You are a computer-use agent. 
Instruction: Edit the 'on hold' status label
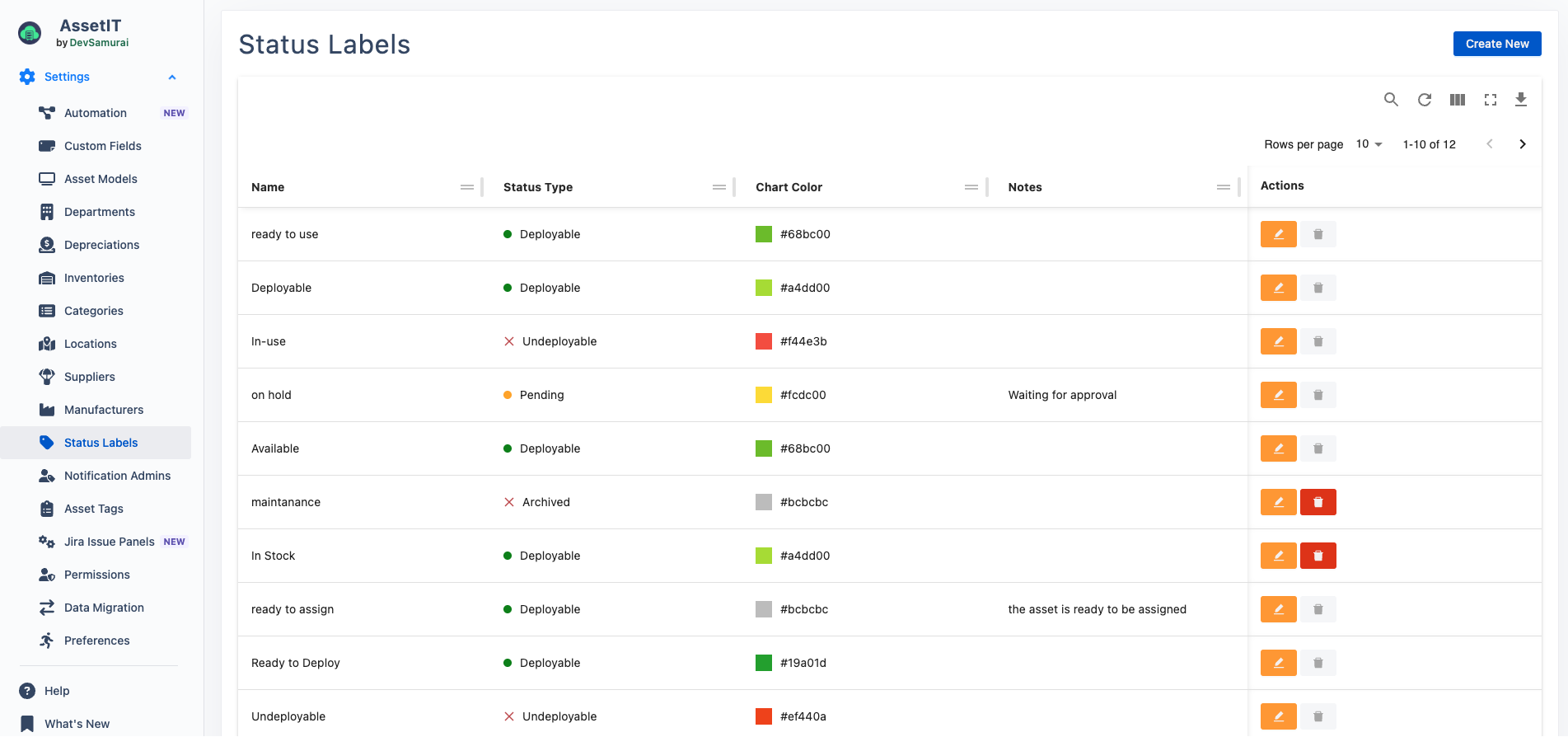coord(1278,395)
